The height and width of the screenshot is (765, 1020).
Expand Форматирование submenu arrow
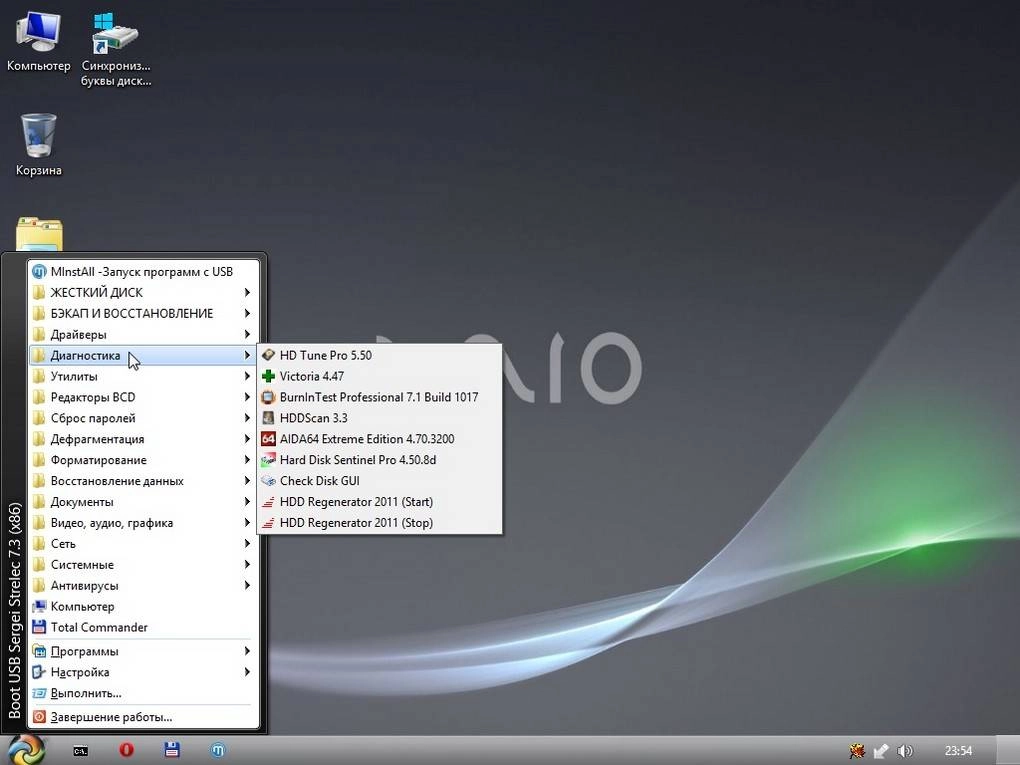click(x=247, y=460)
